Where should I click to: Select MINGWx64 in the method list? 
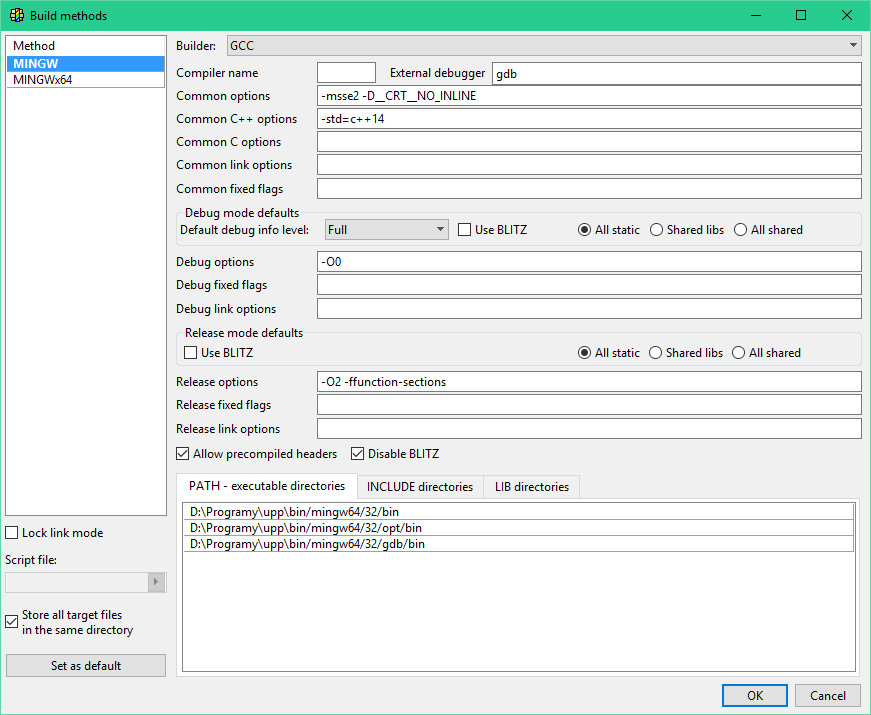click(x=42, y=80)
